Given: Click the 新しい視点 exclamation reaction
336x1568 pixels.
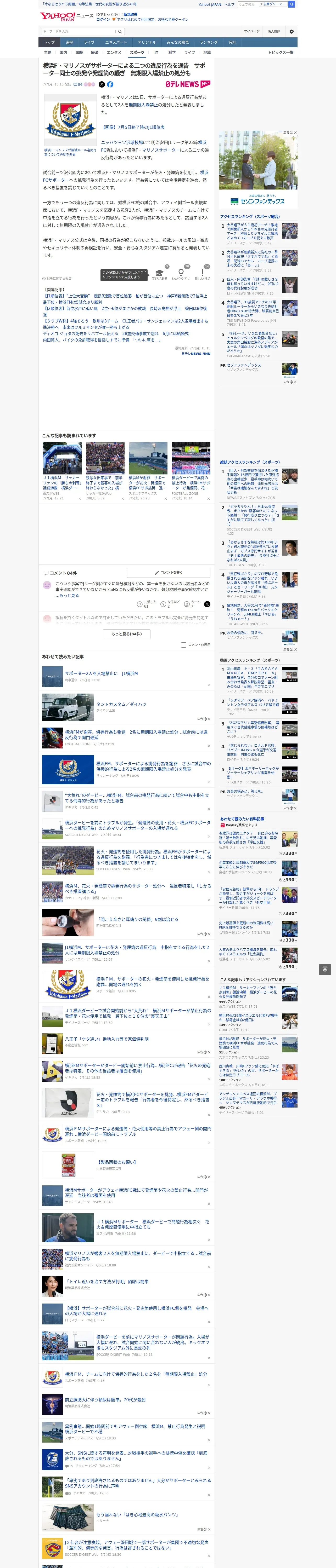Looking at the screenshot, I should pyautogui.click(x=203, y=274).
